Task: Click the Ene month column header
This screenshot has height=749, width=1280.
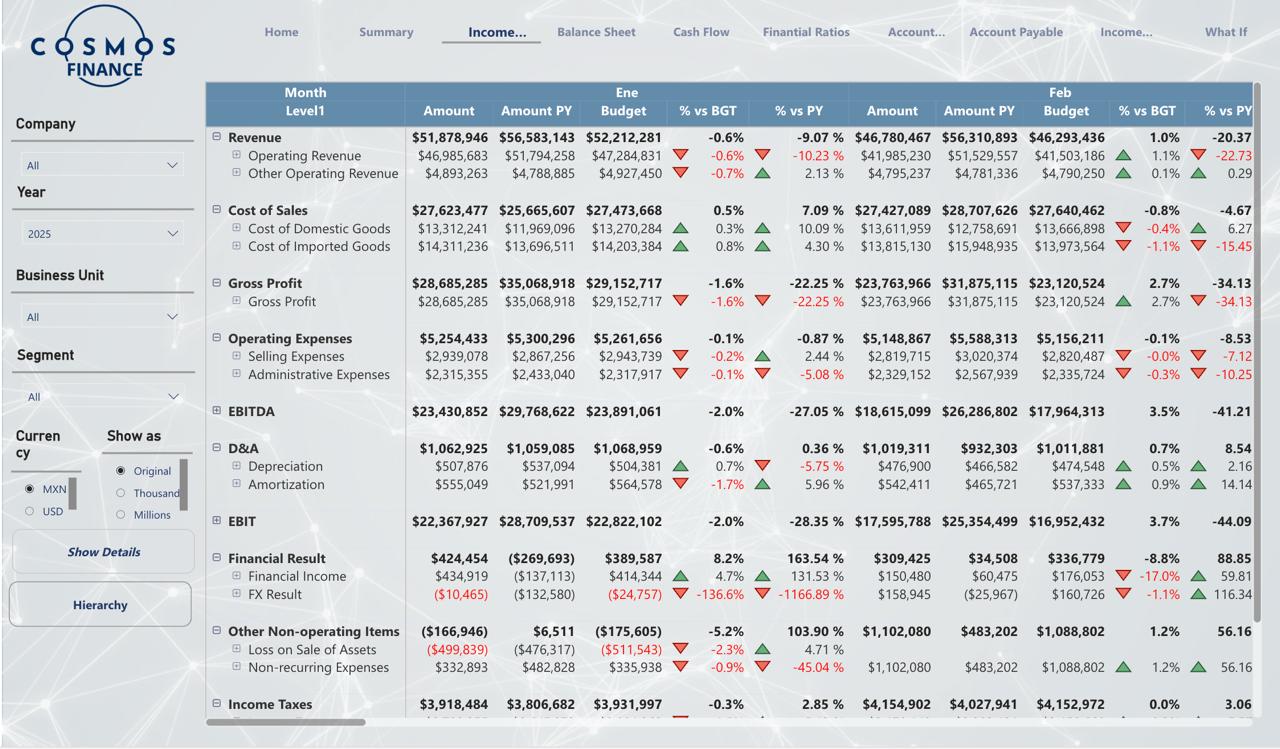Action: click(x=626, y=92)
